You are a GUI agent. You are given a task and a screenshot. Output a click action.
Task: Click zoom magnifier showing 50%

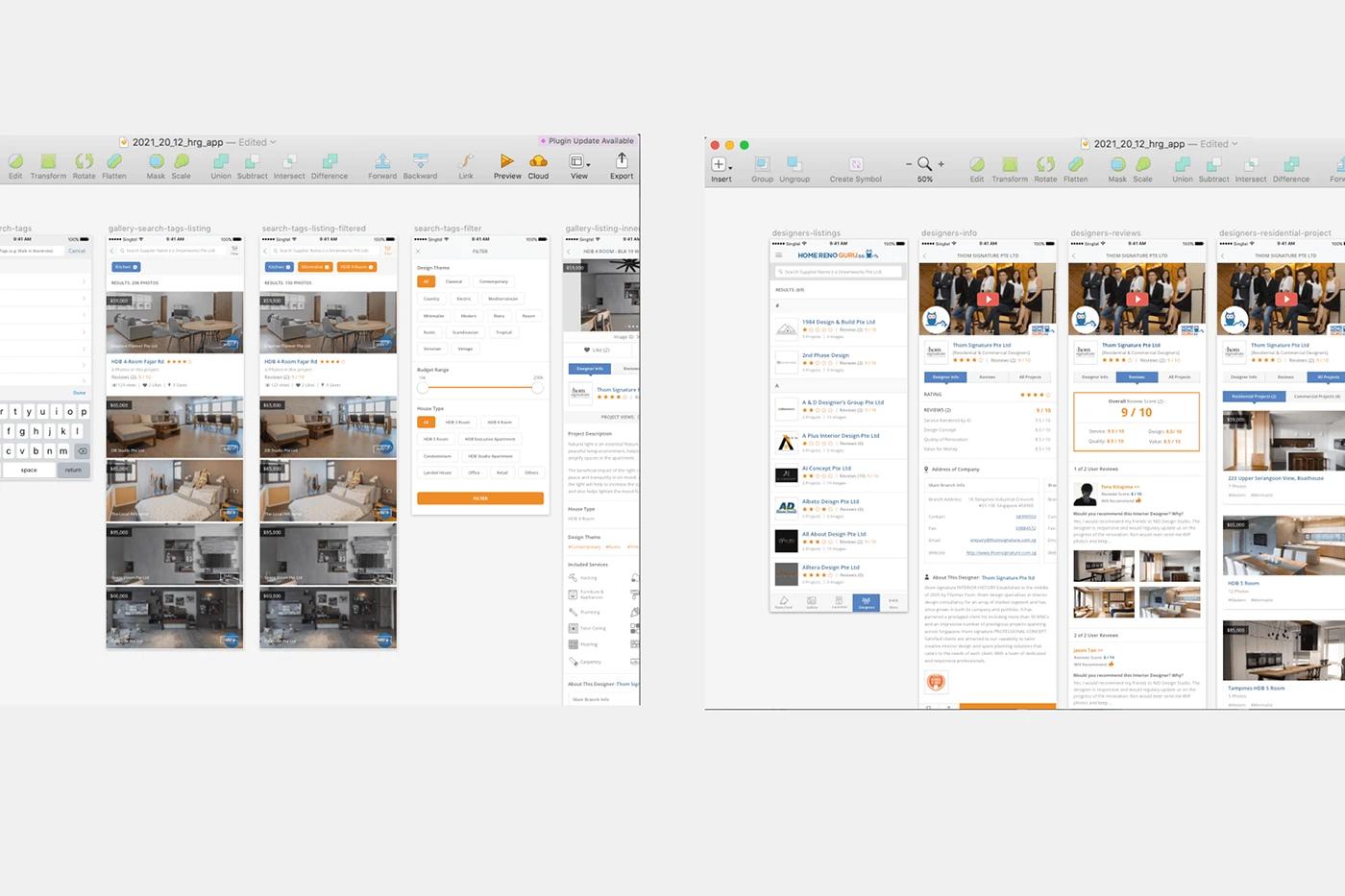(924, 163)
